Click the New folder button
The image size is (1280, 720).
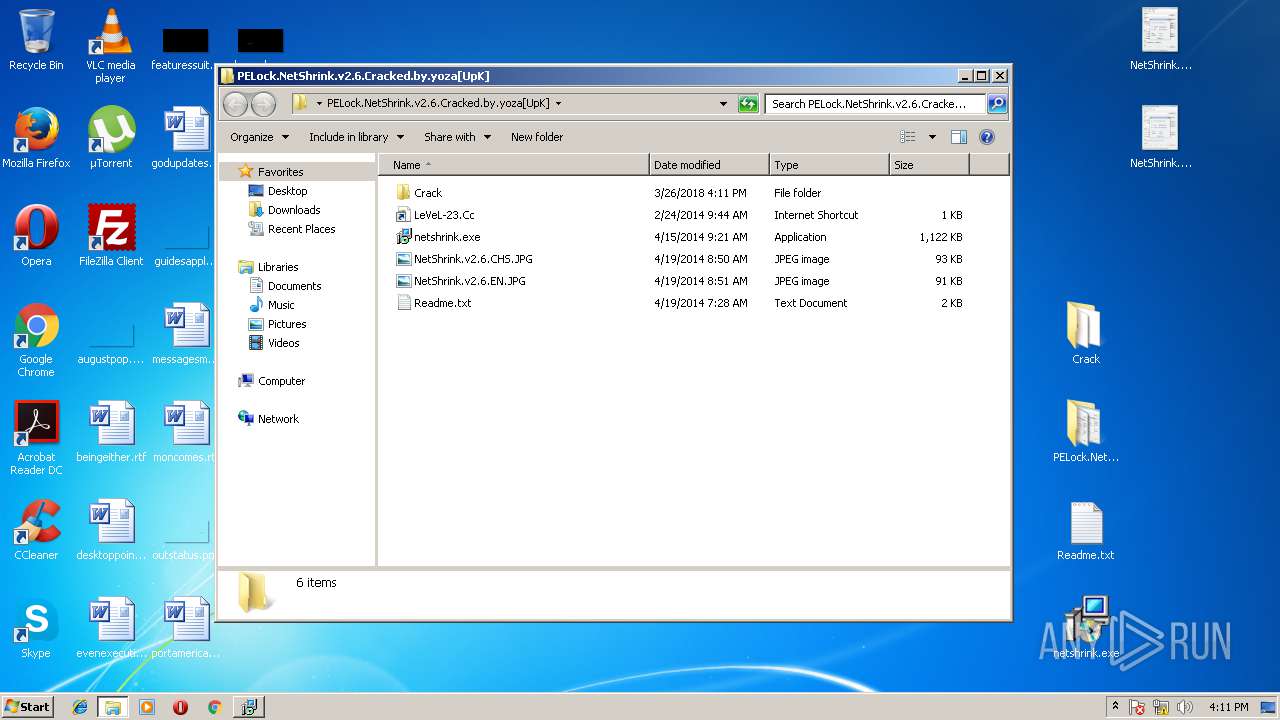(x=537, y=137)
